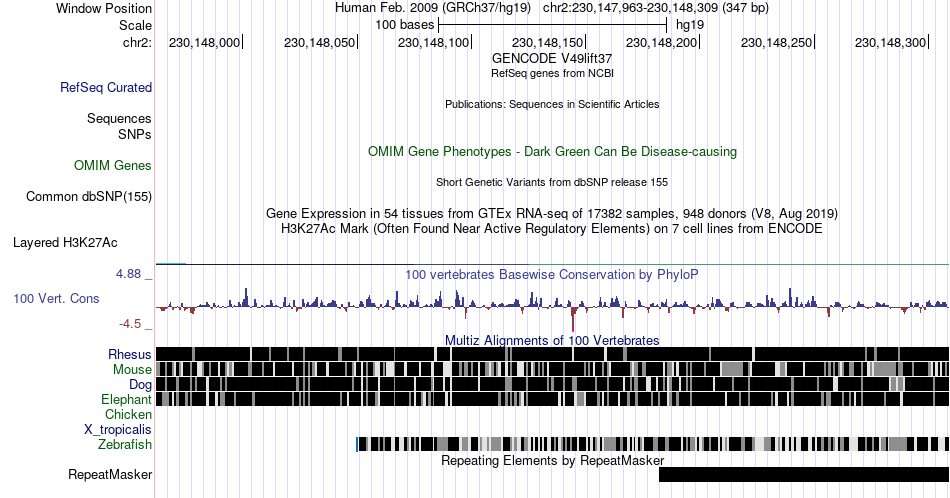Click the RefSeq Curated track label
This screenshot has width=950, height=498.
(x=106, y=87)
